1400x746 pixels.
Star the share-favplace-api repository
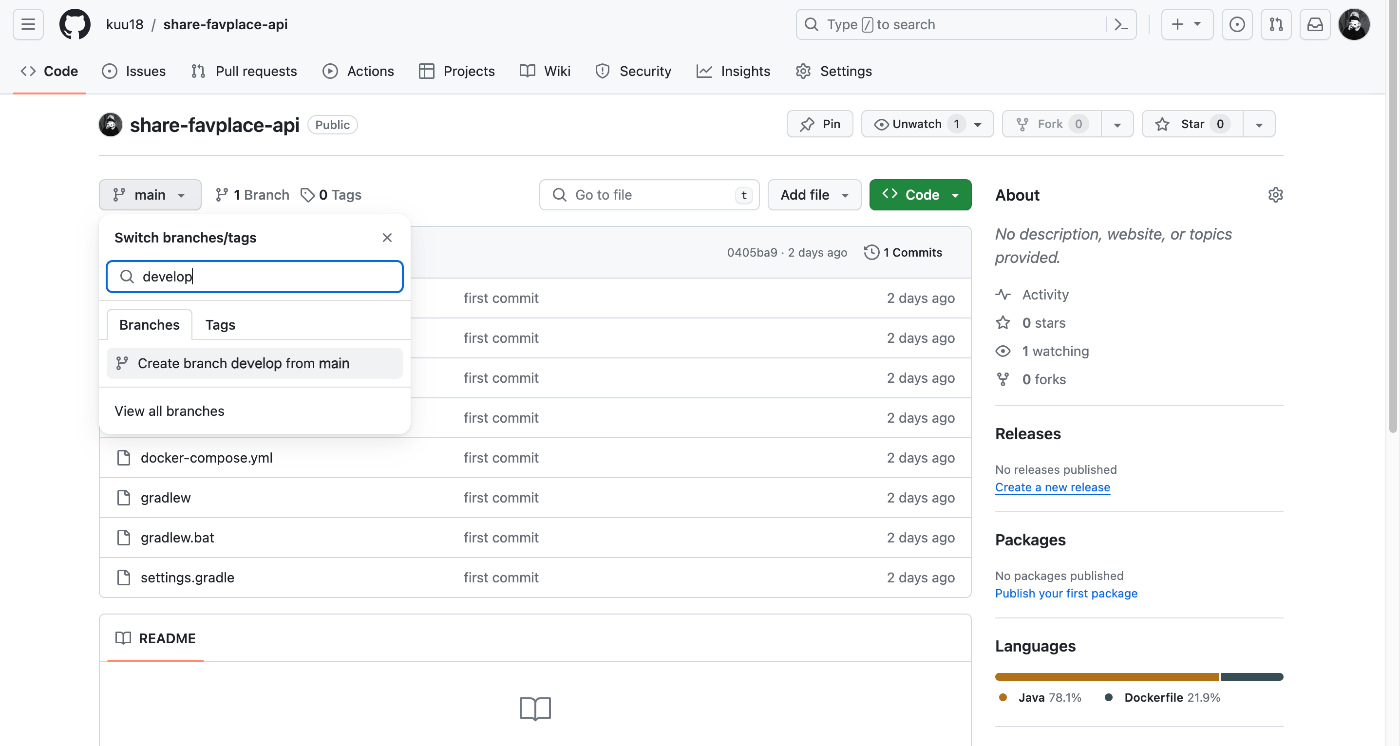pyautogui.click(x=1192, y=124)
